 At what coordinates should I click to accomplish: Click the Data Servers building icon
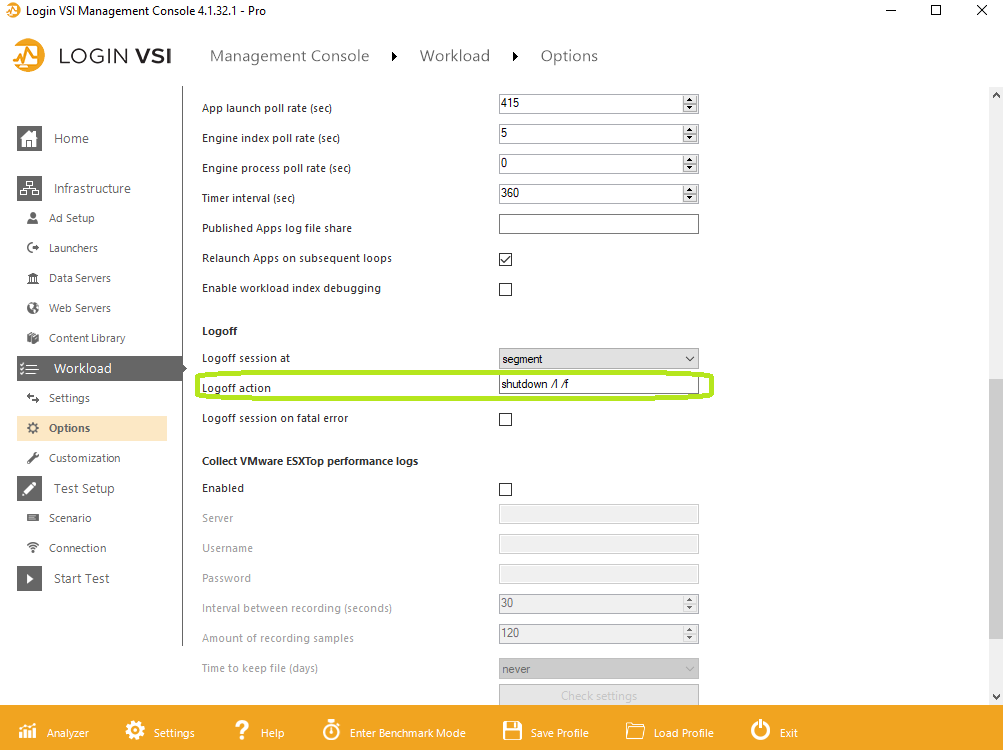(33, 278)
